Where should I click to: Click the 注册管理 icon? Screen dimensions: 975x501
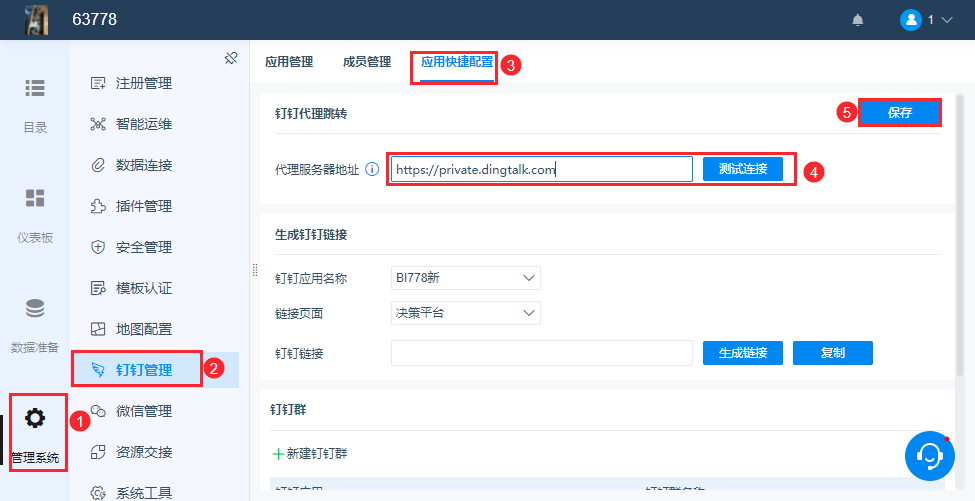(98, 83)
